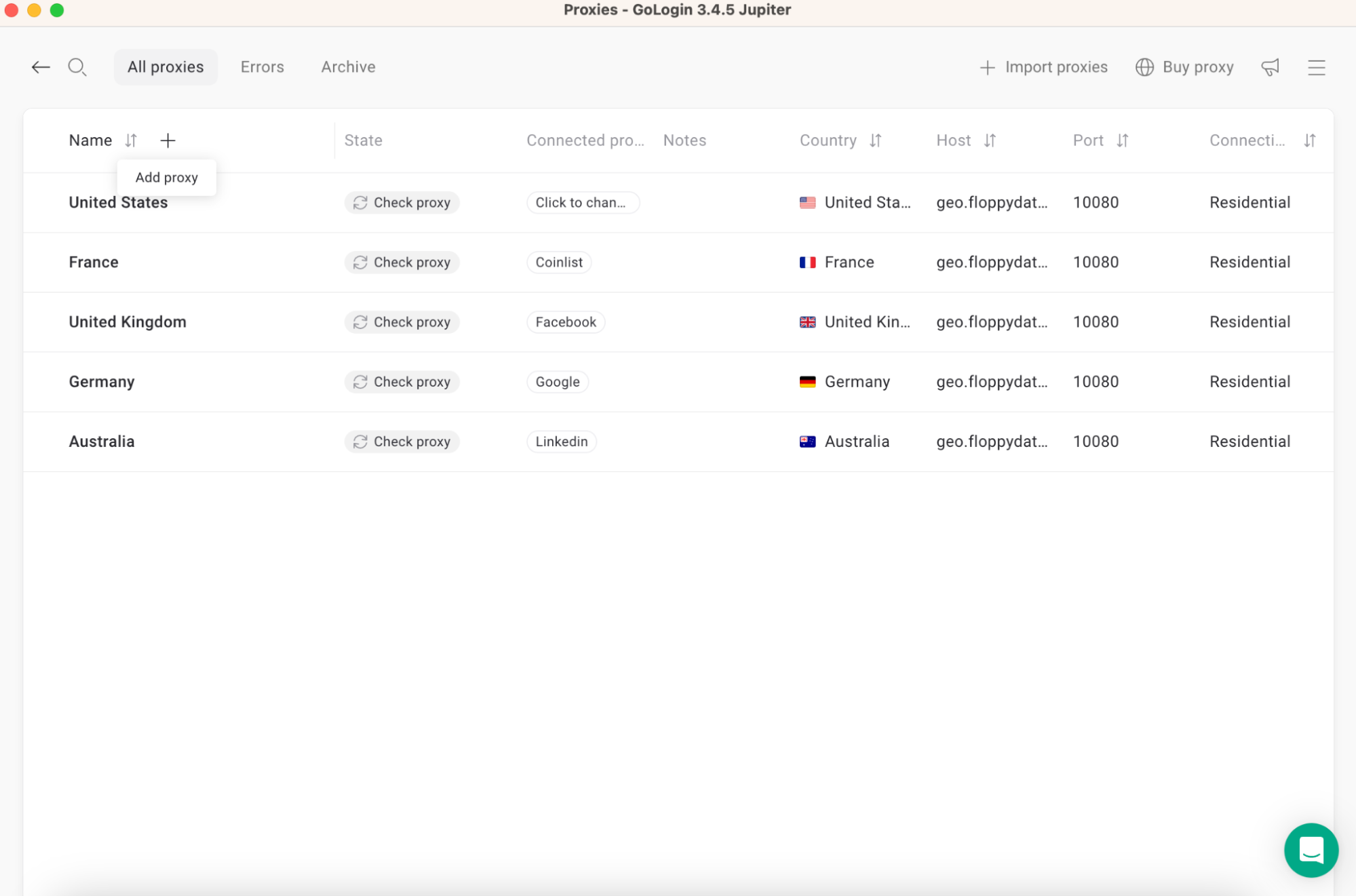Select the United Kingdom proxy name
Screen dimensions: 1356x896
click(128, 322)
